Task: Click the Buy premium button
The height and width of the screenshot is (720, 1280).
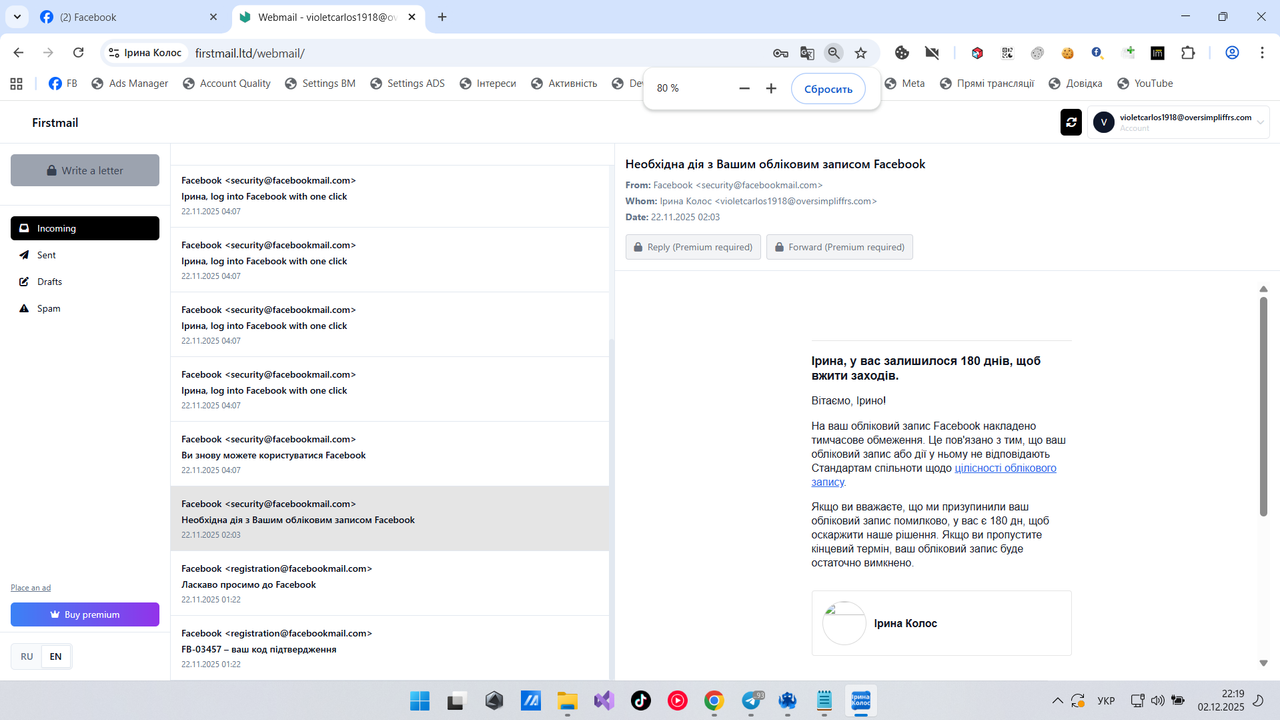Action: pyautogui.click(x=84, y=614)
